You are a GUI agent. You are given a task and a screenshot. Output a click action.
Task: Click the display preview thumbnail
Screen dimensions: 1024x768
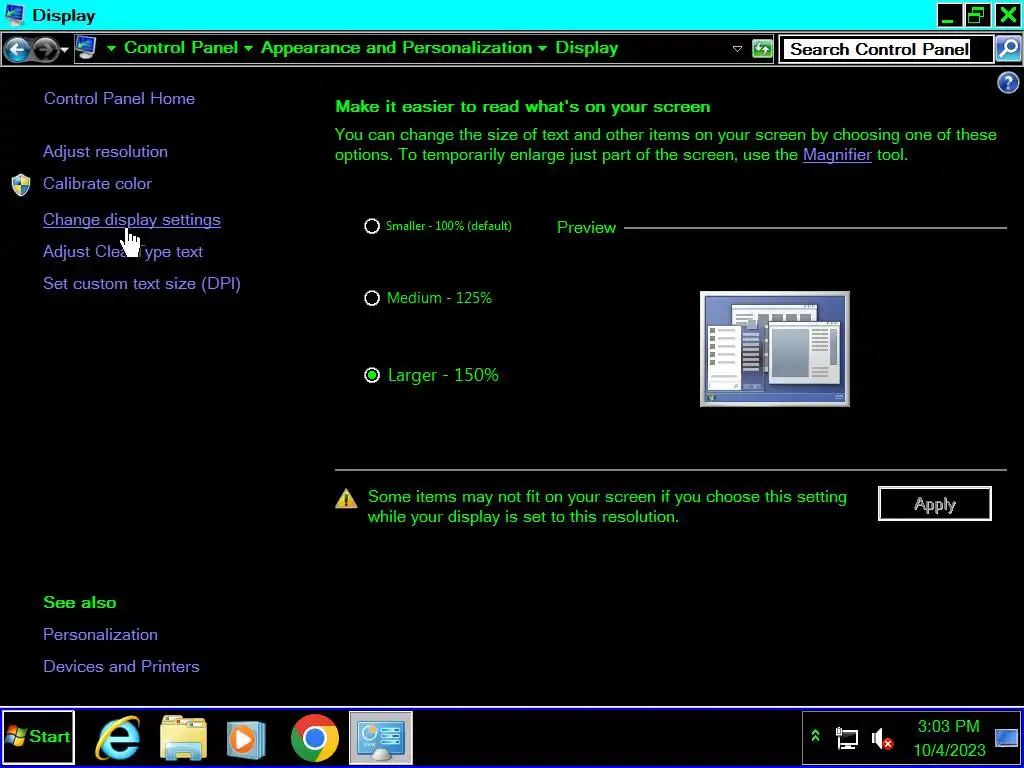775,349
